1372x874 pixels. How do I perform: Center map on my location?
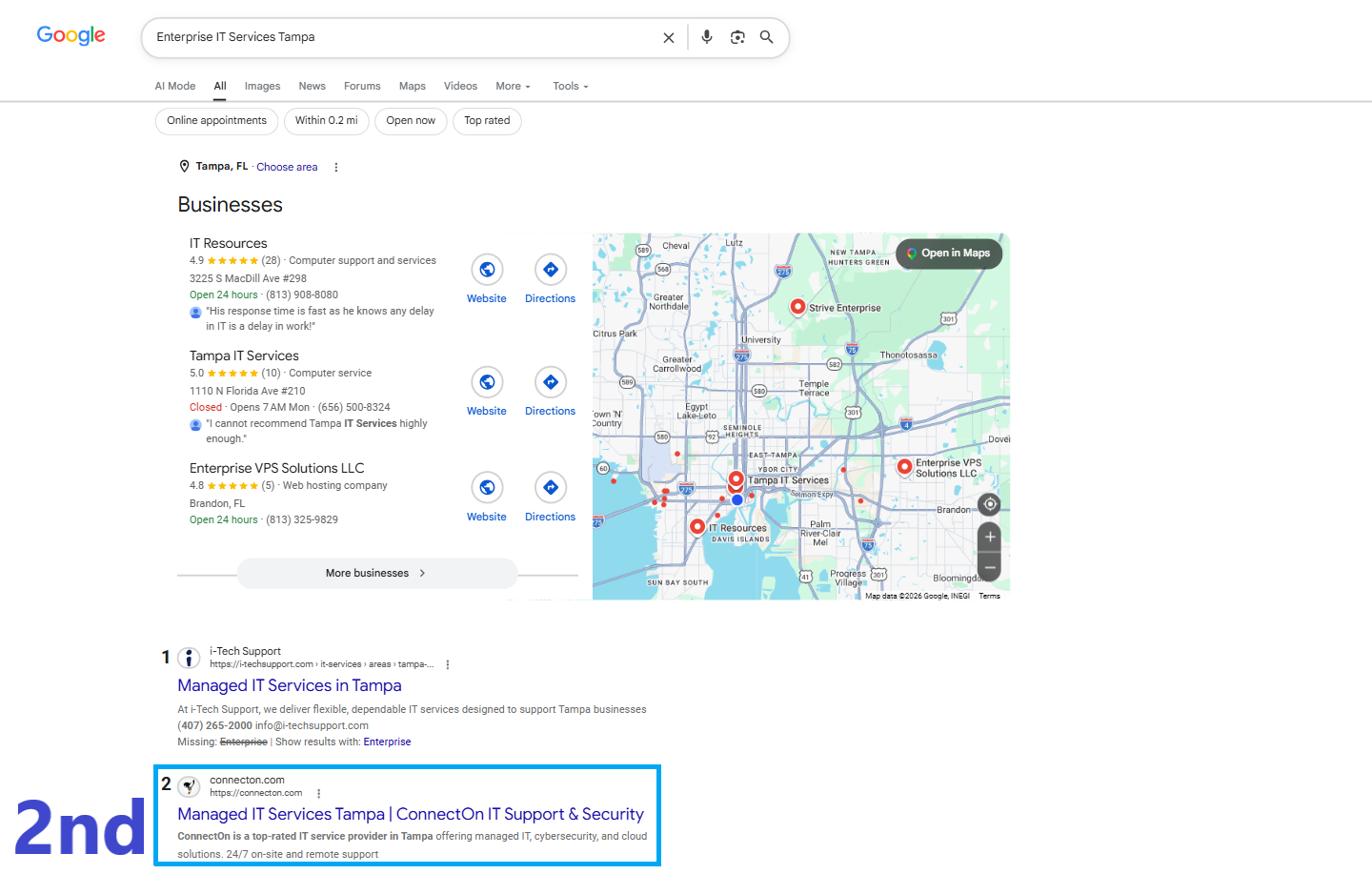pyautogui.click(x=990, y=504)
